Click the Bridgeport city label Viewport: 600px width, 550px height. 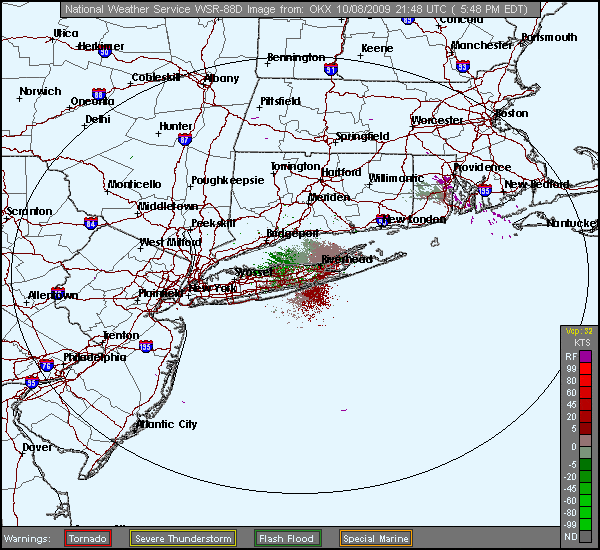[x=292, y=233]
